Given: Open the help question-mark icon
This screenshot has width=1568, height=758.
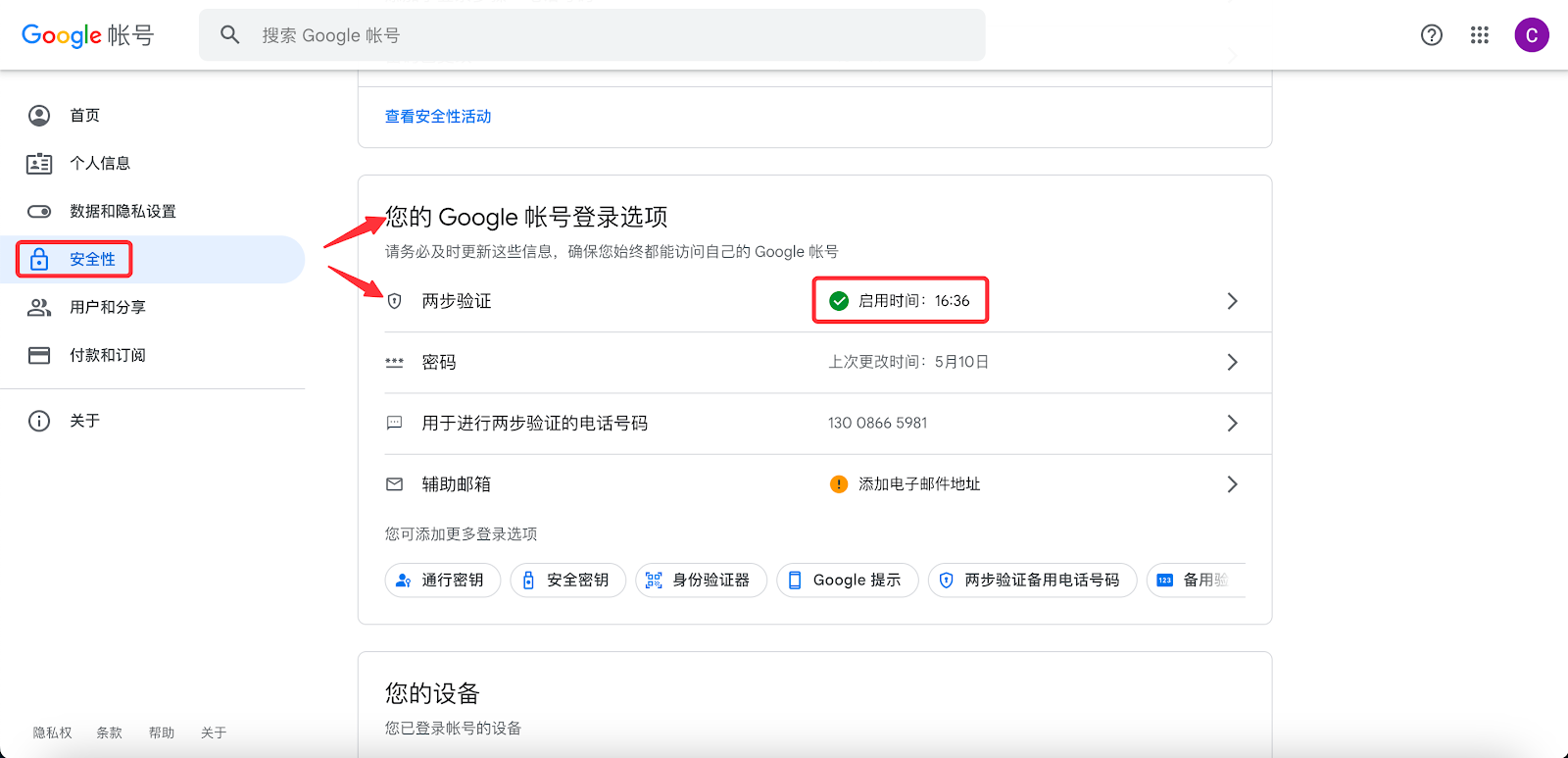Looking at the screenshot, I should pyautogui.click(x=1432, y=35).
